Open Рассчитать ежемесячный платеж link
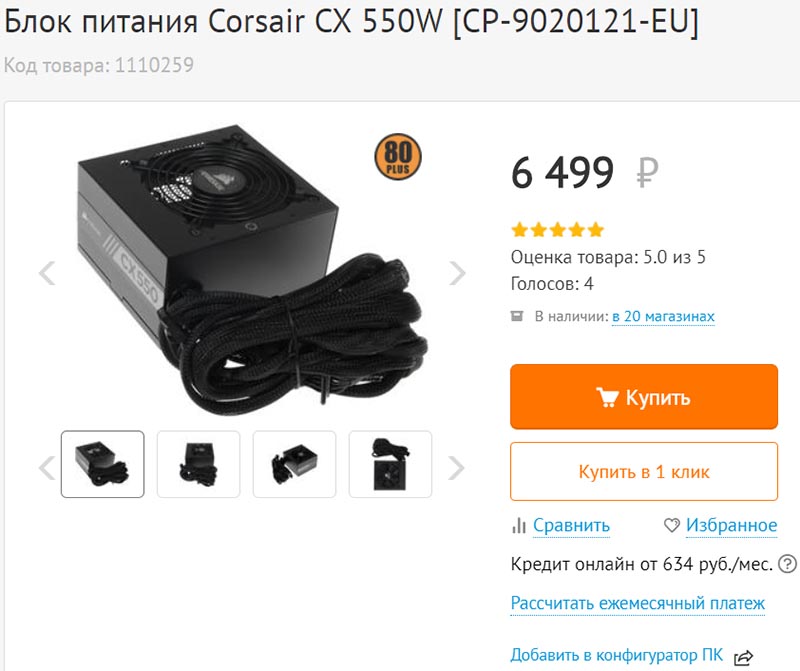 coord(638,603)
